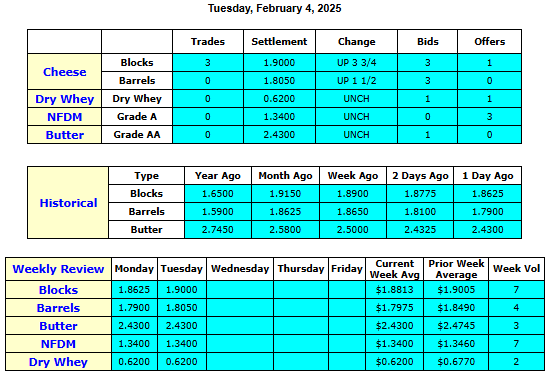The height and width of the screenshot is (377, 546).
Task: Select the Settlement column header
Action: (x=279, y=41)
